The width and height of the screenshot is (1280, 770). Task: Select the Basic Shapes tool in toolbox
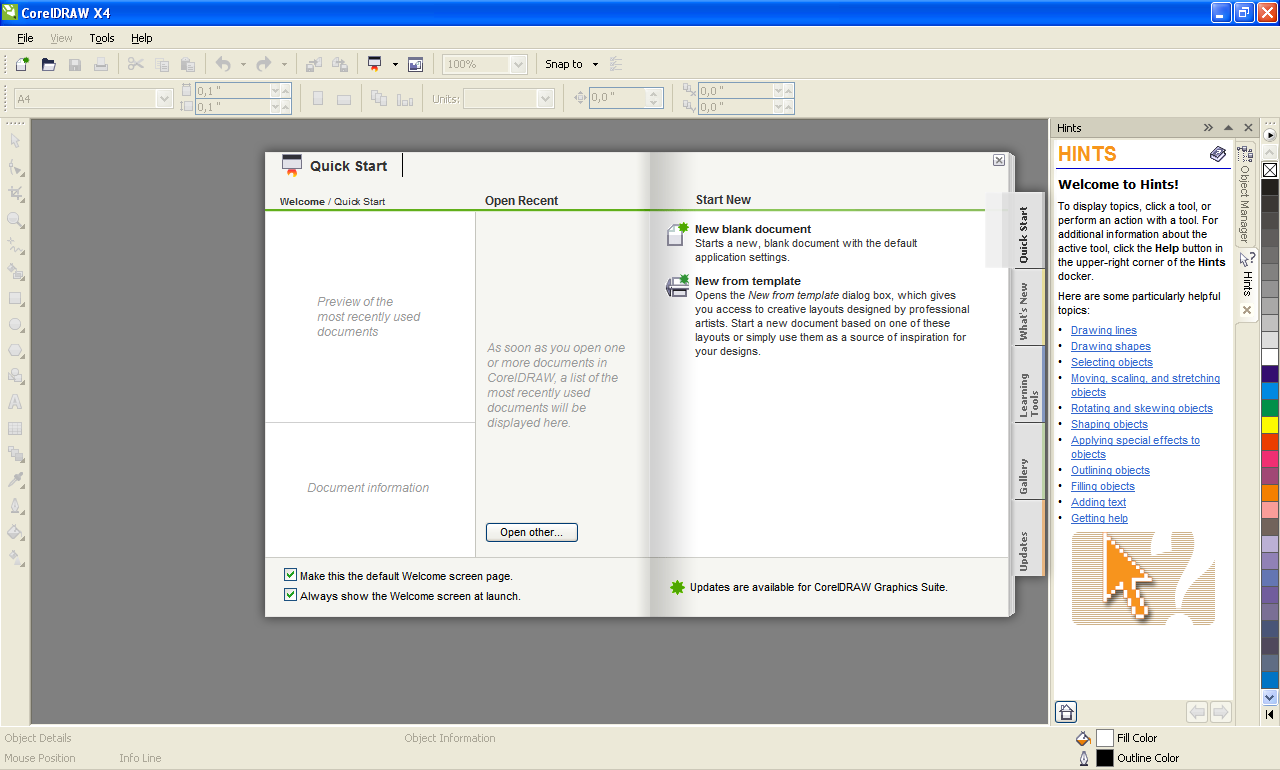click(16, 376)
